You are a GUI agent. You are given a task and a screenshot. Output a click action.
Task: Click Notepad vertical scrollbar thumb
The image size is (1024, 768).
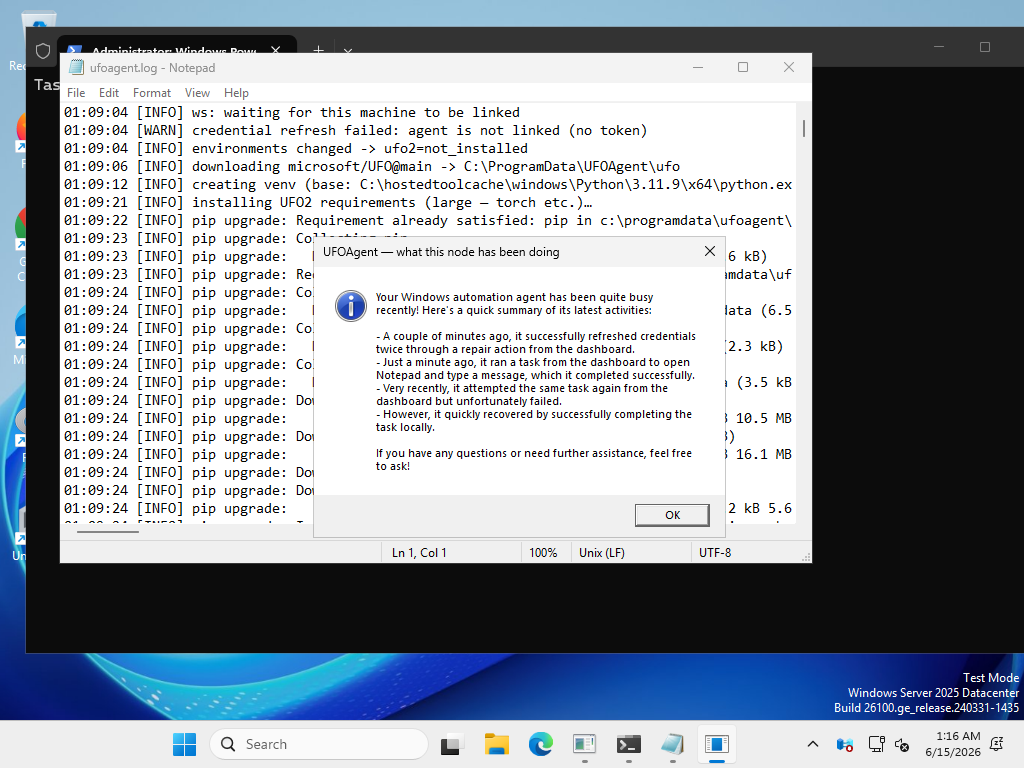point(804,128)
